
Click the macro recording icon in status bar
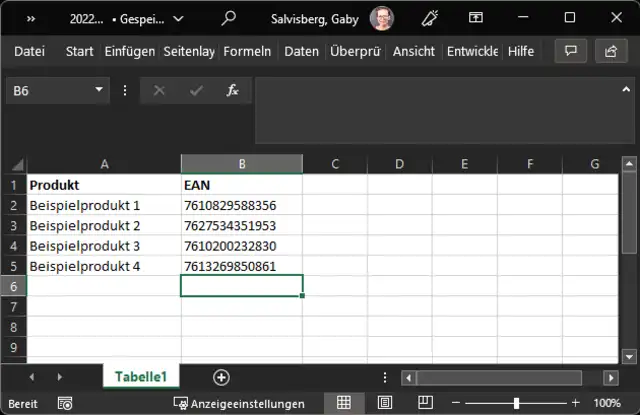point(65,404)
